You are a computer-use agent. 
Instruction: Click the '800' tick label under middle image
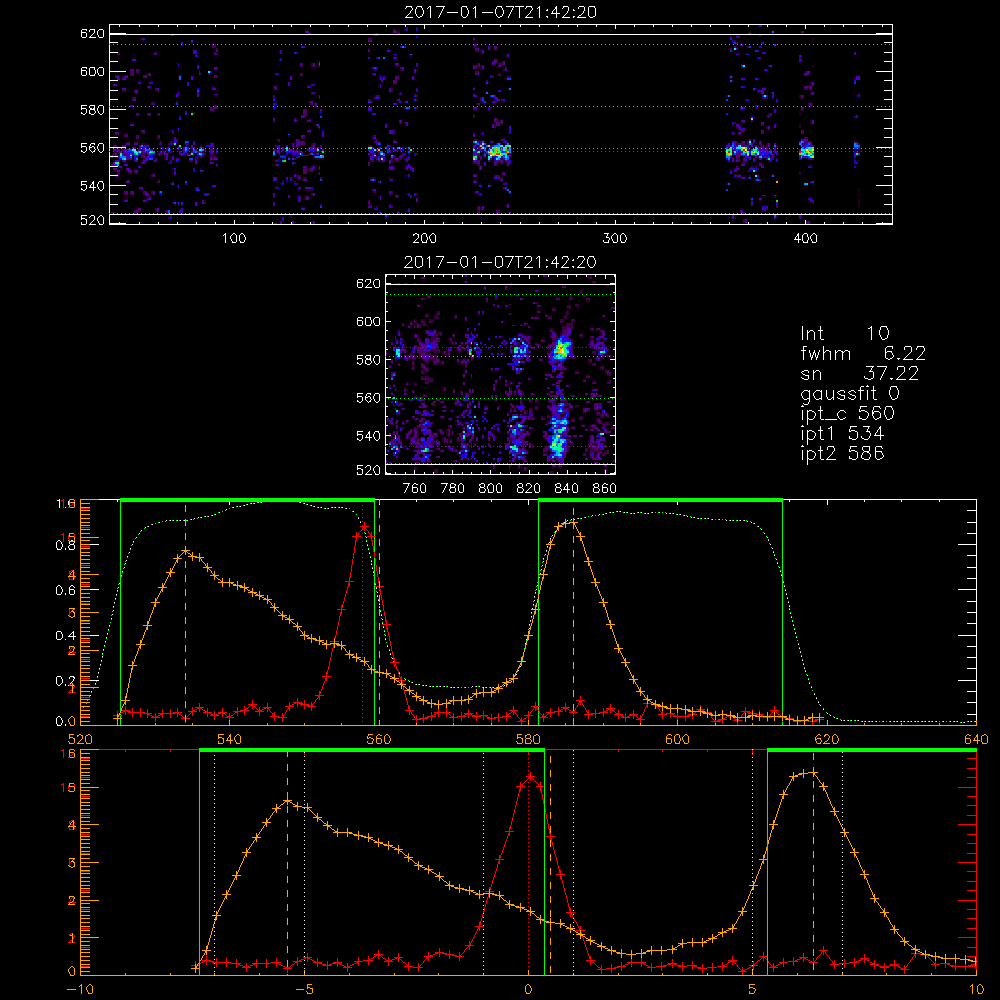pos(490,489)
